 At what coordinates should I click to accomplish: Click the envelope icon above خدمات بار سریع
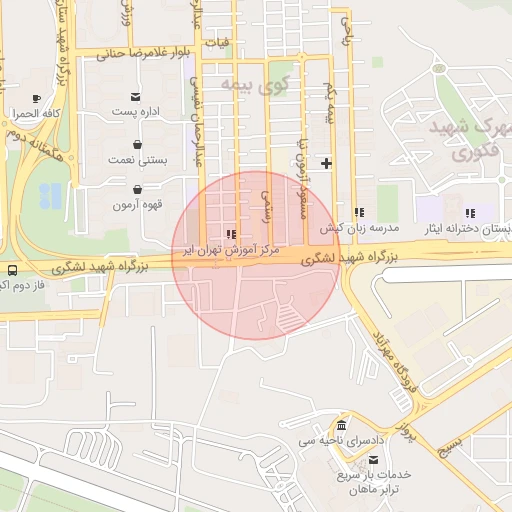(x=373, y=460)
